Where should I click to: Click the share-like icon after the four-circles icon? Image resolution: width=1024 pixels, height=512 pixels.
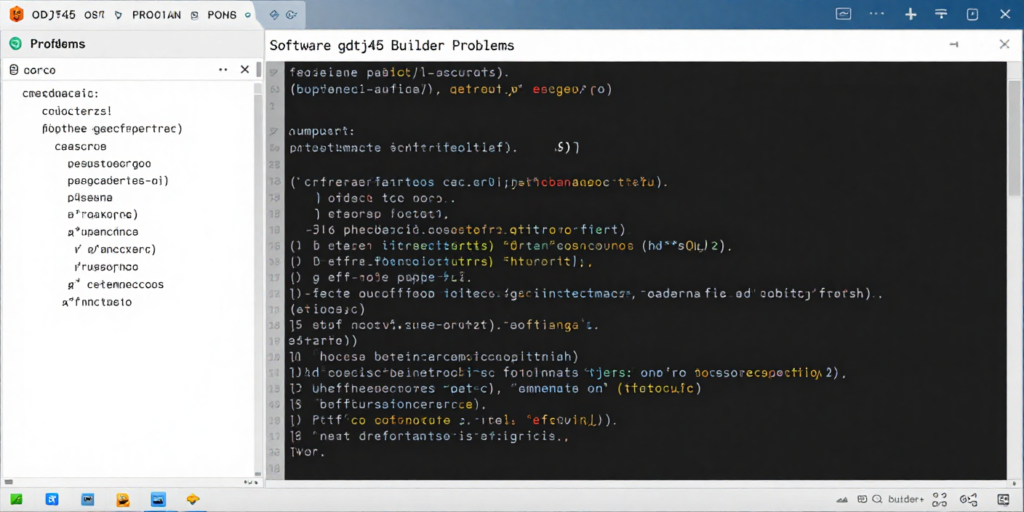click(x=970, y=500)
